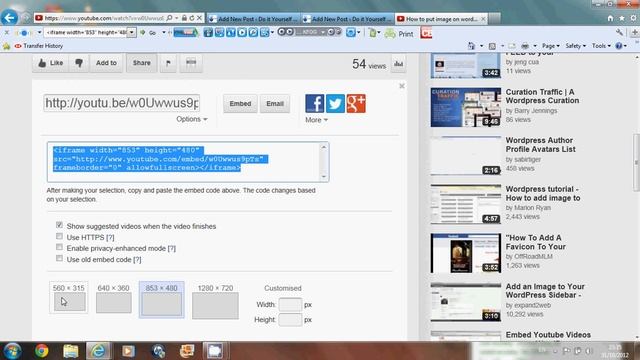Open Add an Image to WordPress Sidebar
The width and height of the screenshot is (640, 360).
point(545,291)
